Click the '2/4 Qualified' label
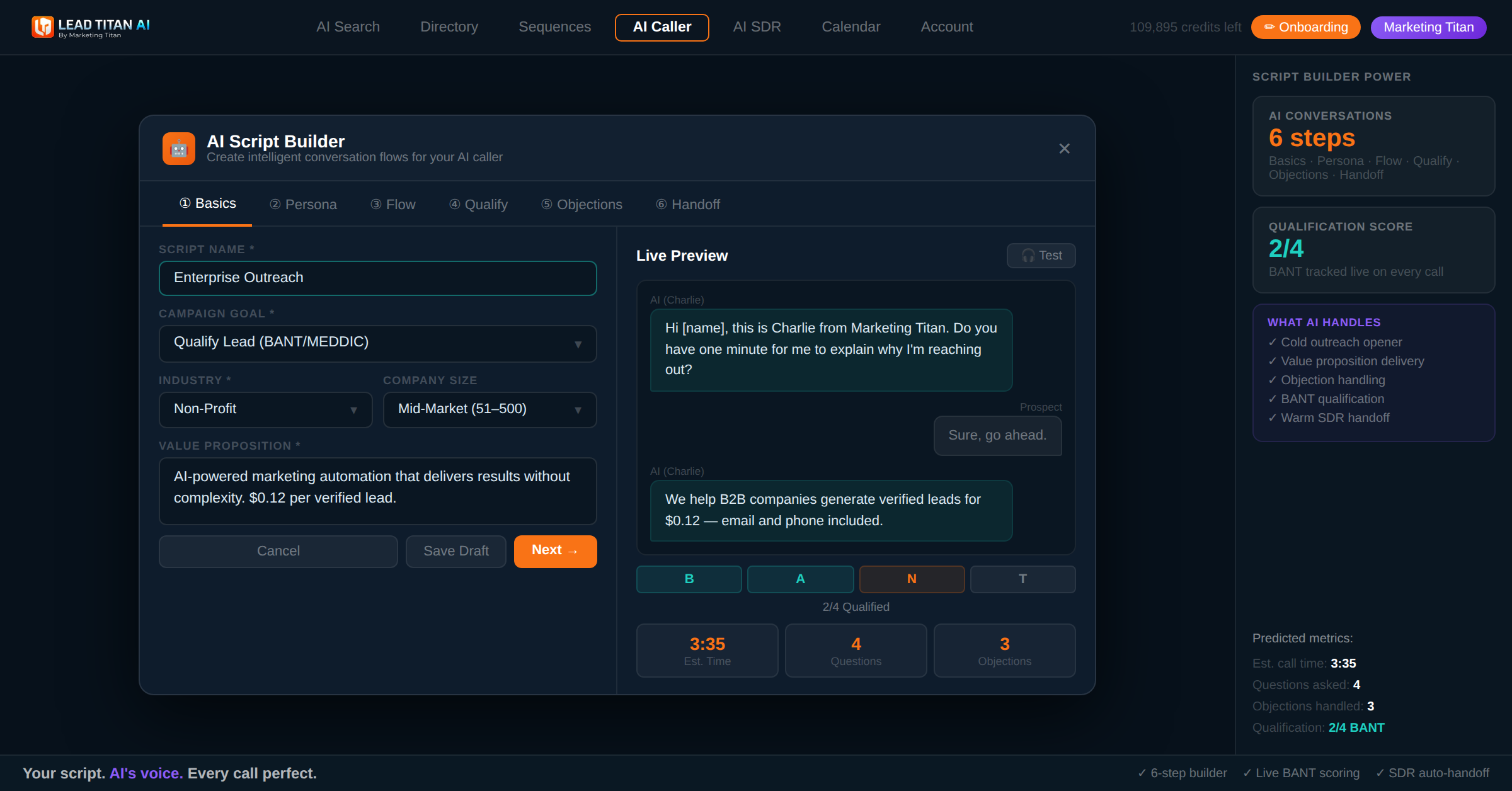 click(x=856, y=607)
